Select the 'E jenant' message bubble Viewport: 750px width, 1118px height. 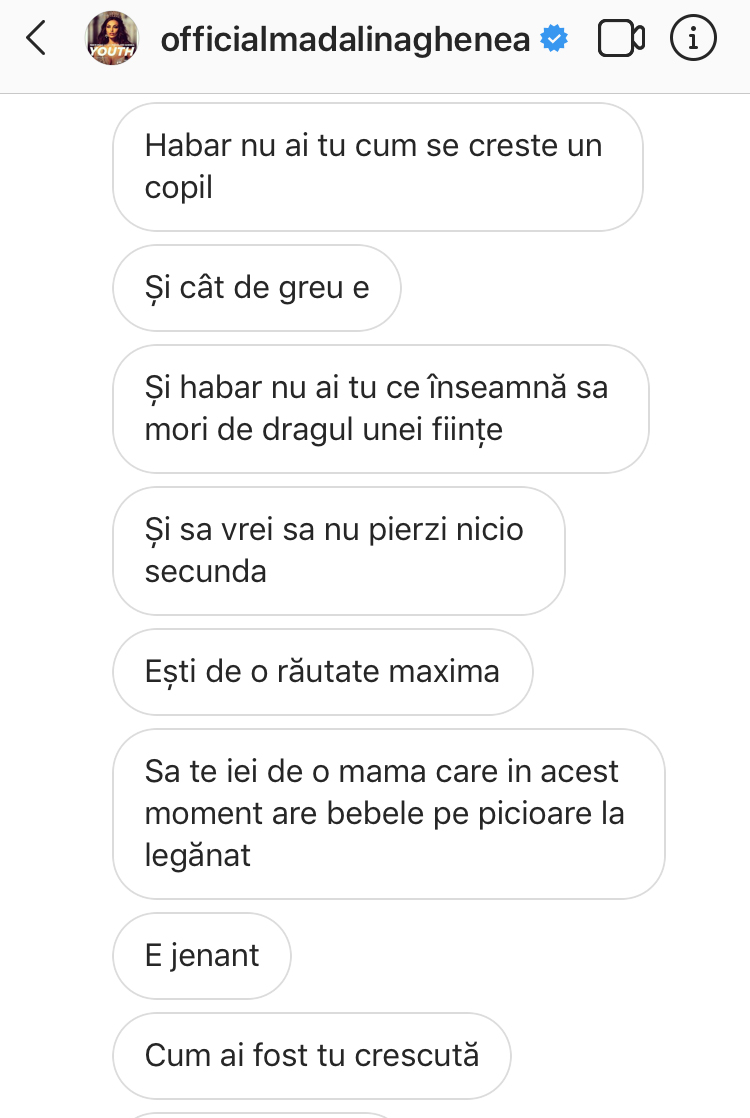click(202, 955)
